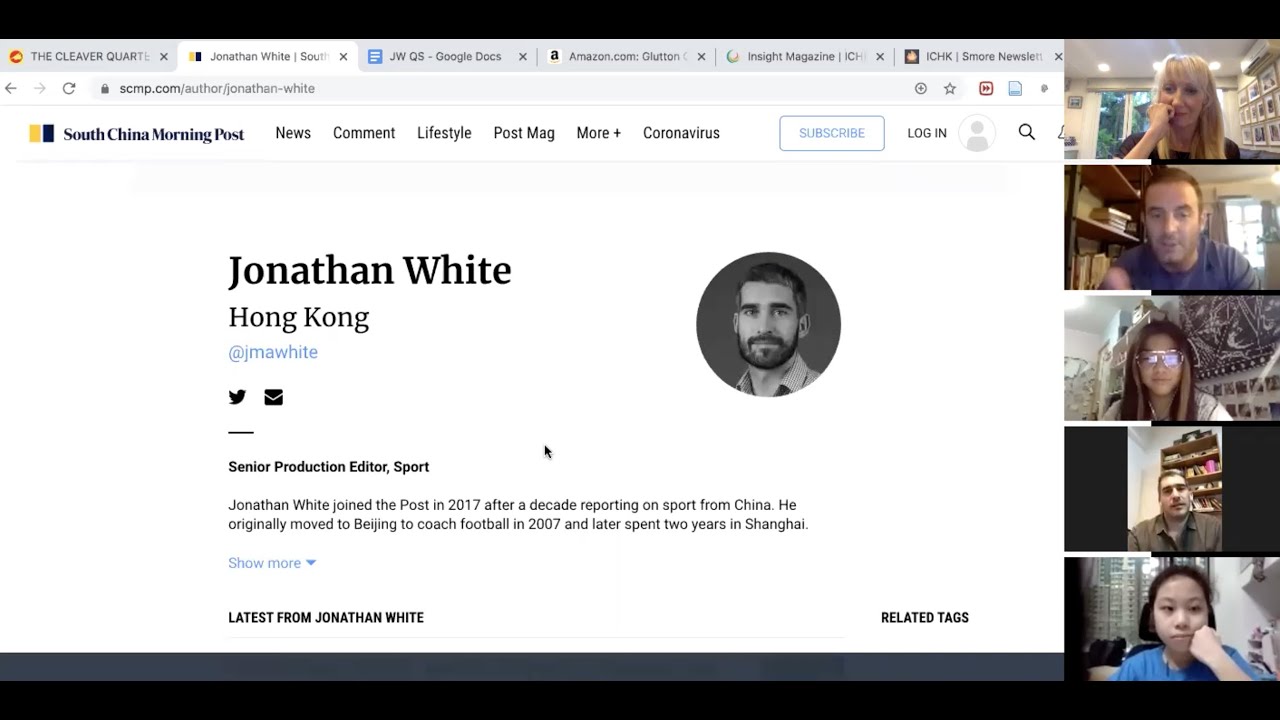The width and height of the screenshot is (1280, 720).
Task: Bookmark this page with the star icon
Action: click(x=950, y=88)
